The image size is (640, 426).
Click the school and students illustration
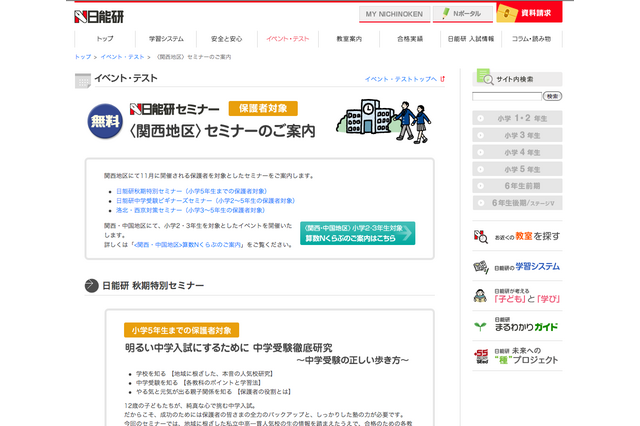pos(383,121)
